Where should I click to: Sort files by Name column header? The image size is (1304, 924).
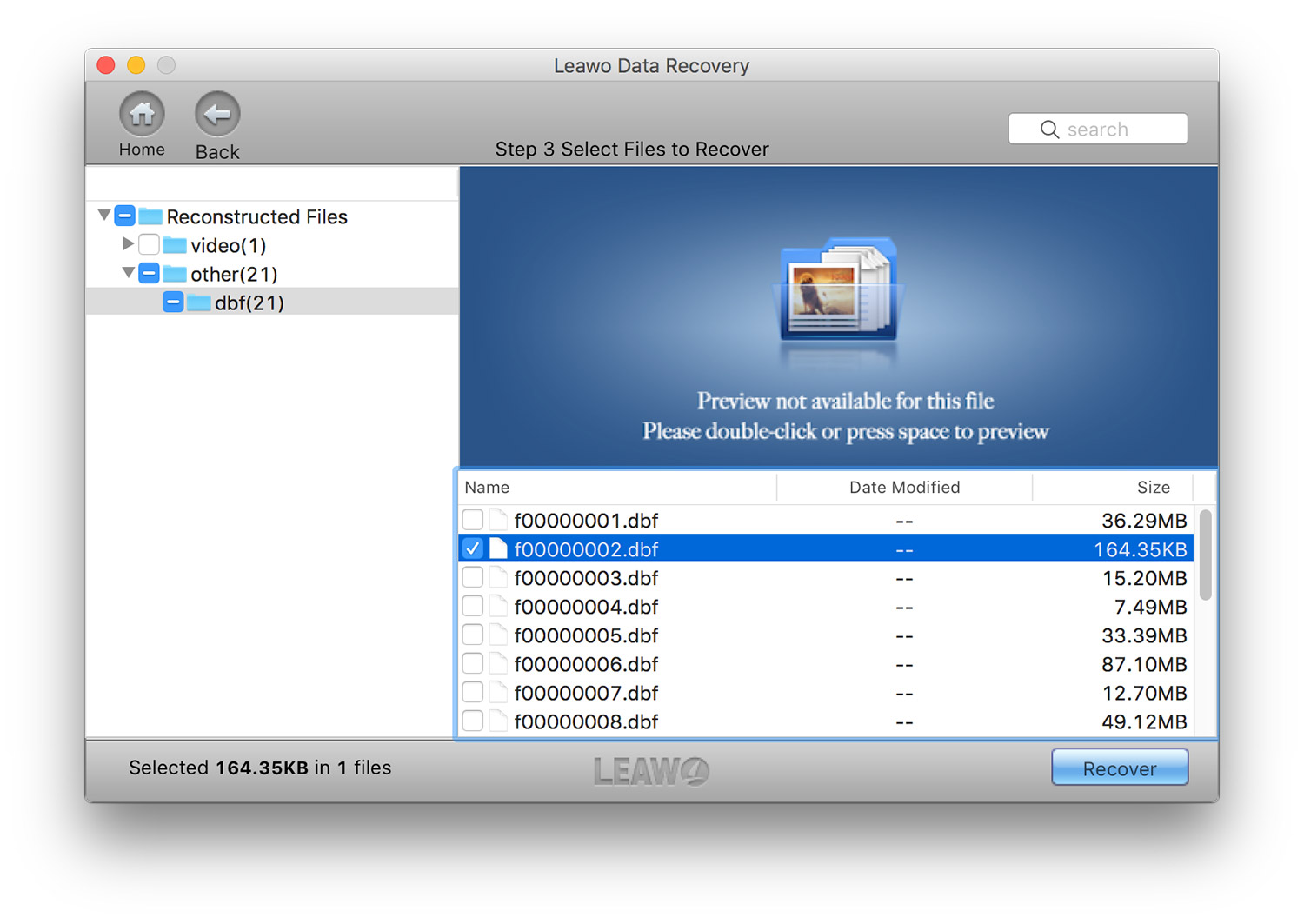click(x=487, y=488)
